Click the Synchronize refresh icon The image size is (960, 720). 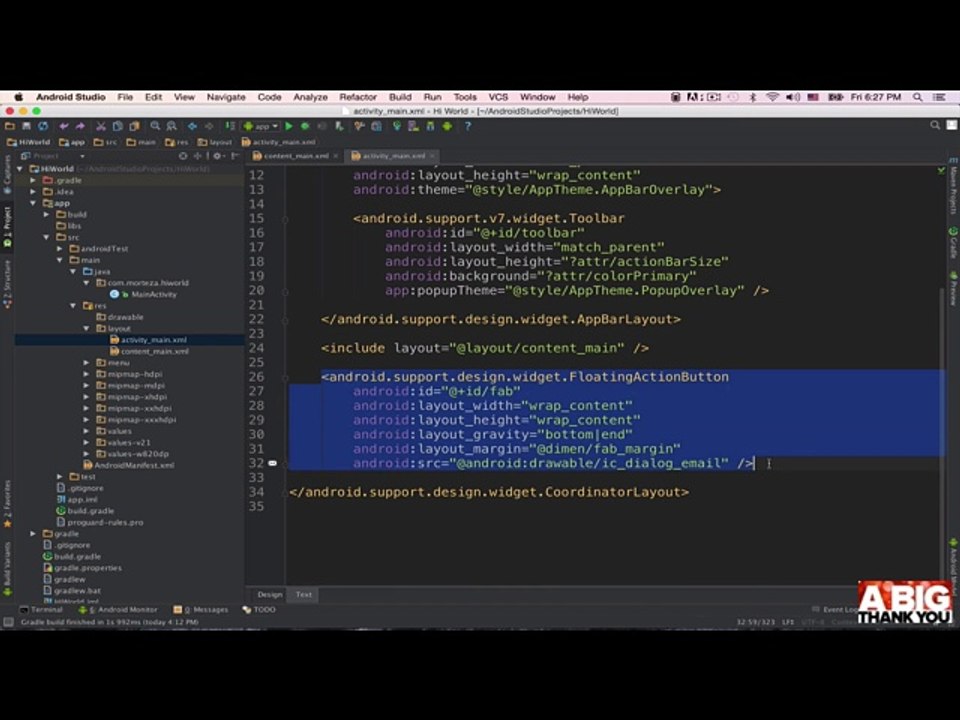click(43, 126)
